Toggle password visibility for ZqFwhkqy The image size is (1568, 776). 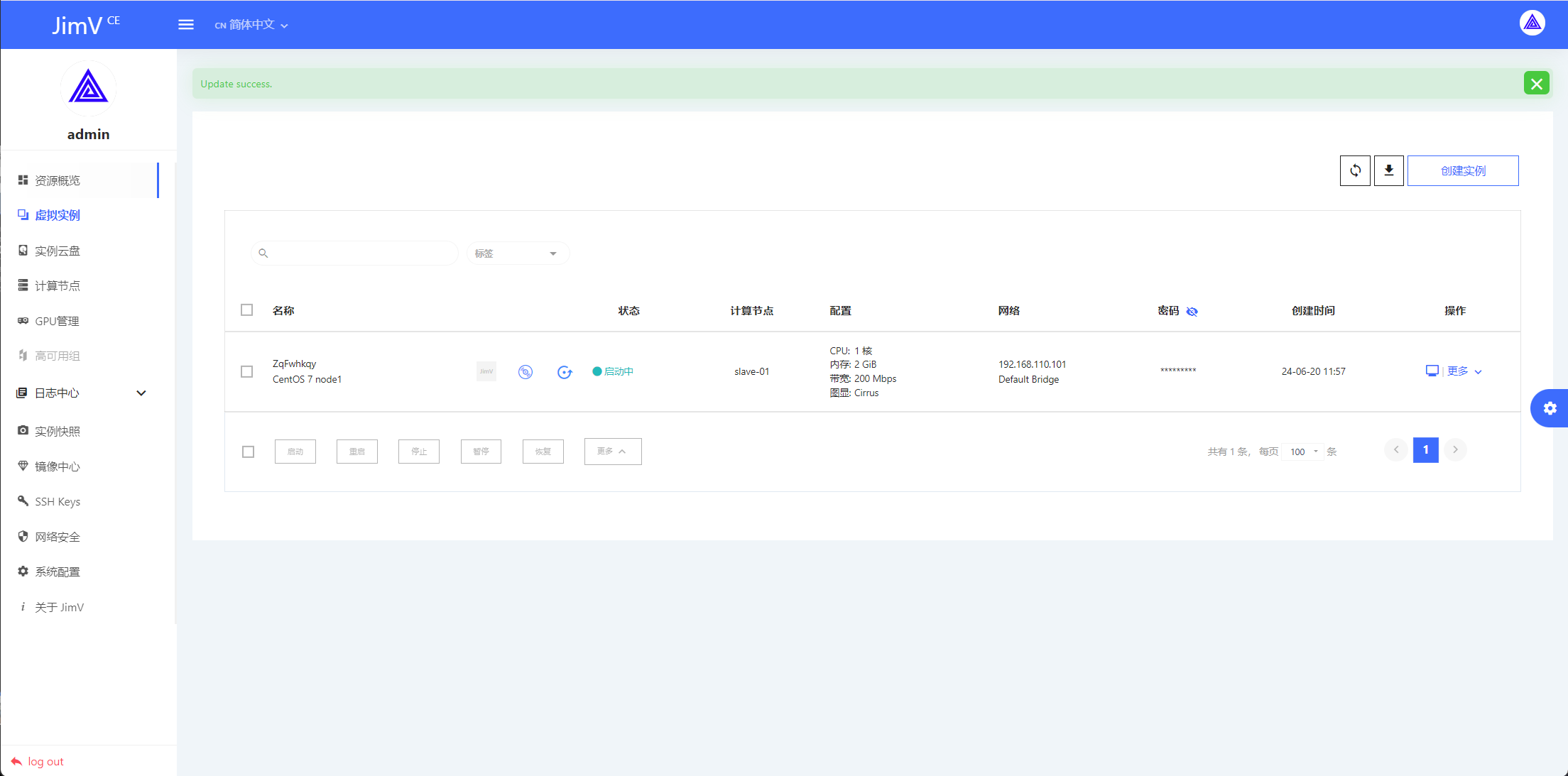pyautogui.click(x=1192, y=311)
